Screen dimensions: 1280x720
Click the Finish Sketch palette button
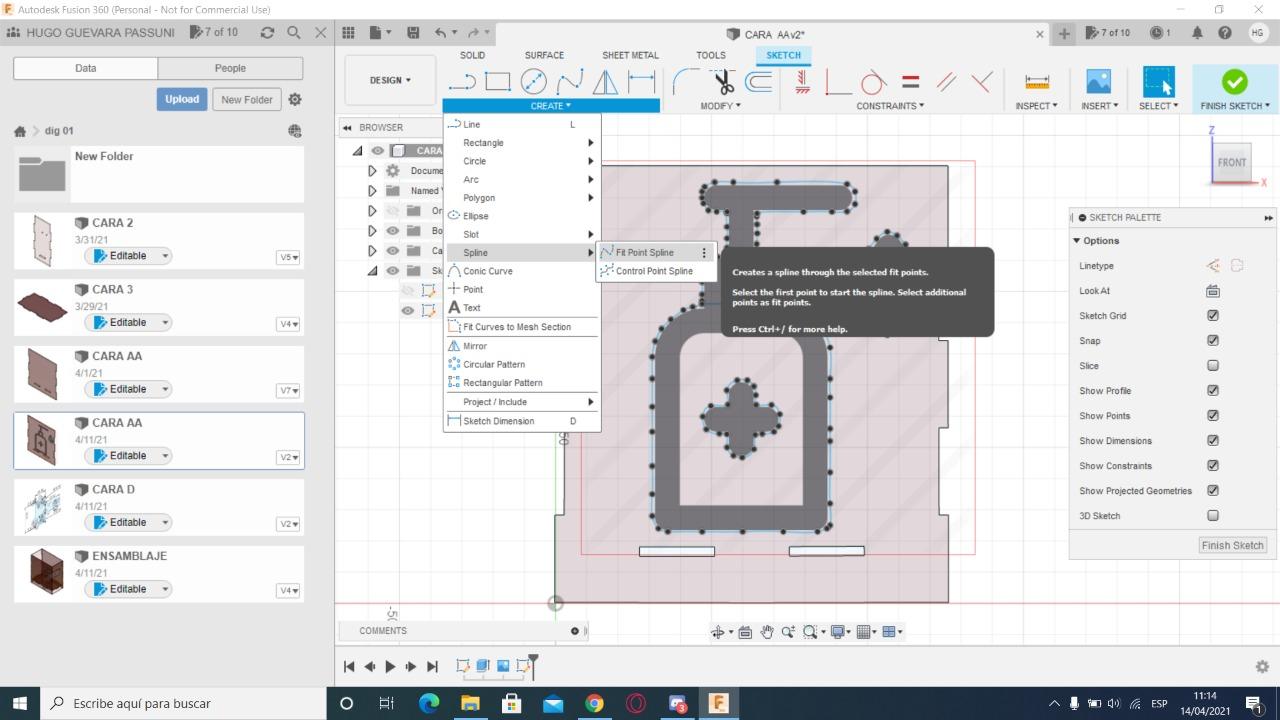[x=1233, y=545]
